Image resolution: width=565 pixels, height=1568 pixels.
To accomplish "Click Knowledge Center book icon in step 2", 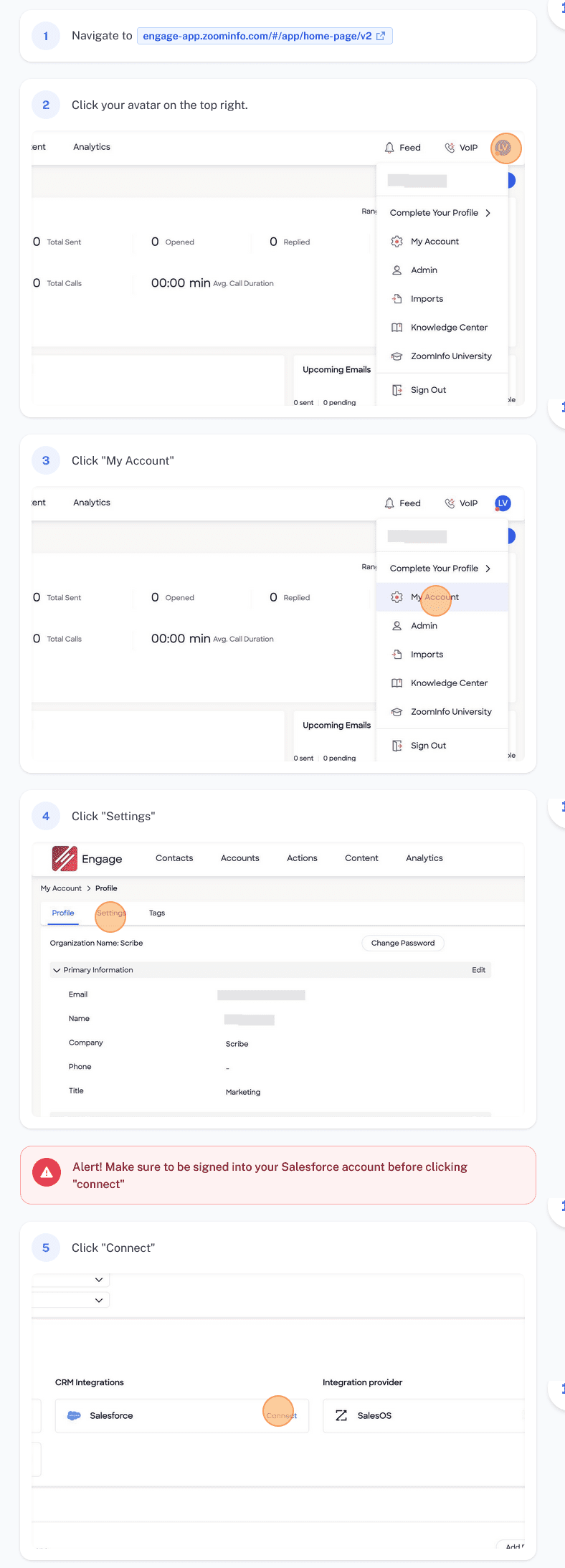I will point(397,328).
